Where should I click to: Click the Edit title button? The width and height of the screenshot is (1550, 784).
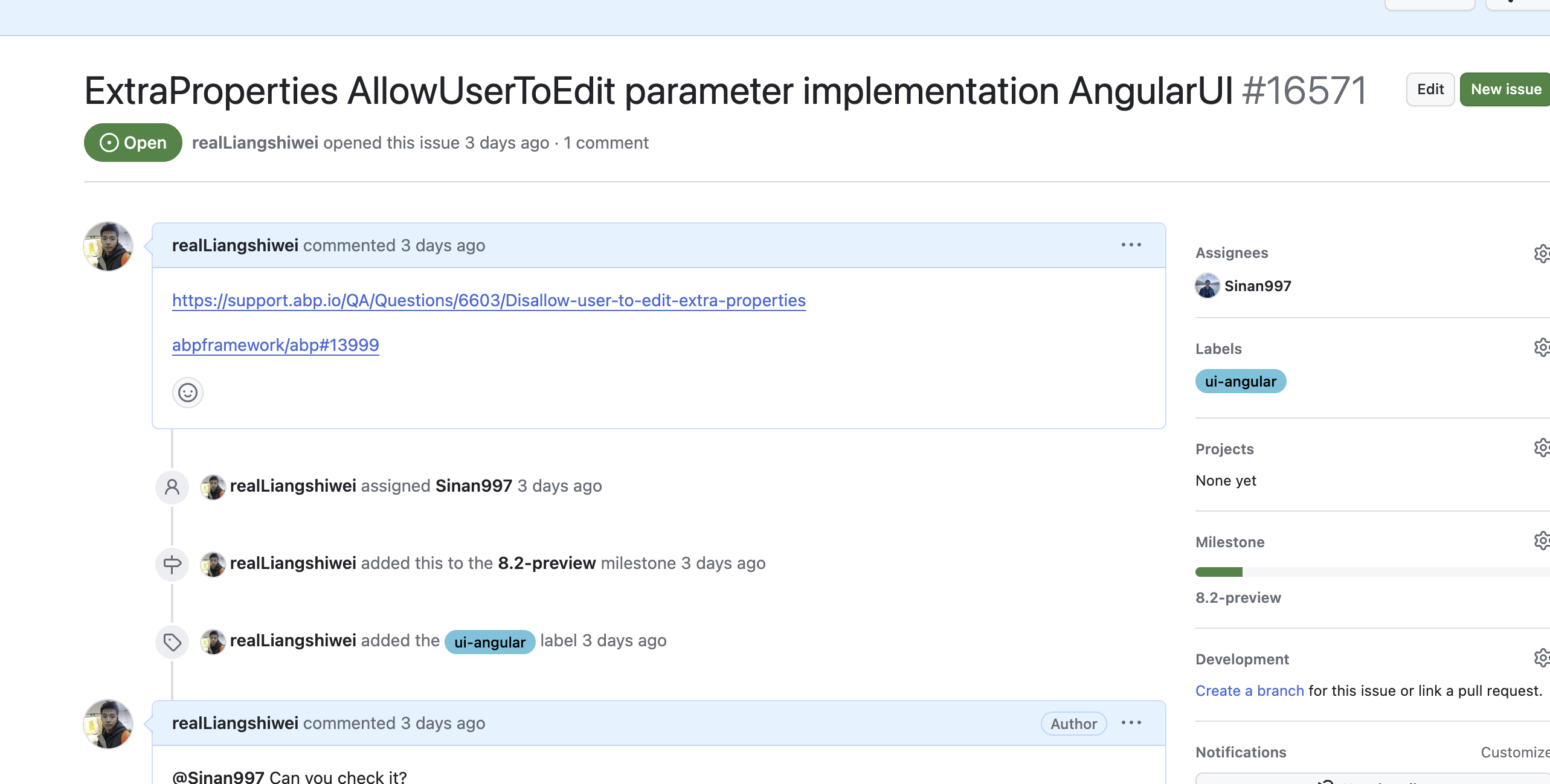tap(1430, 89)
